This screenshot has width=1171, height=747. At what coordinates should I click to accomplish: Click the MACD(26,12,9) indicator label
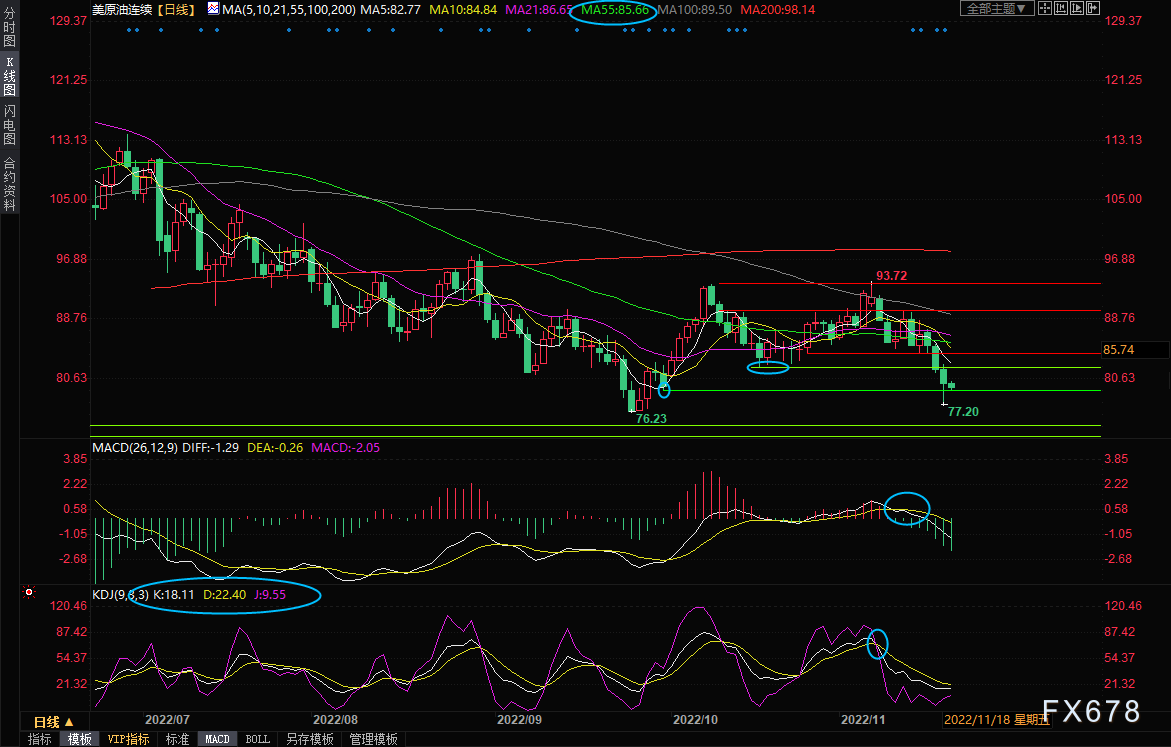(135, 447)
